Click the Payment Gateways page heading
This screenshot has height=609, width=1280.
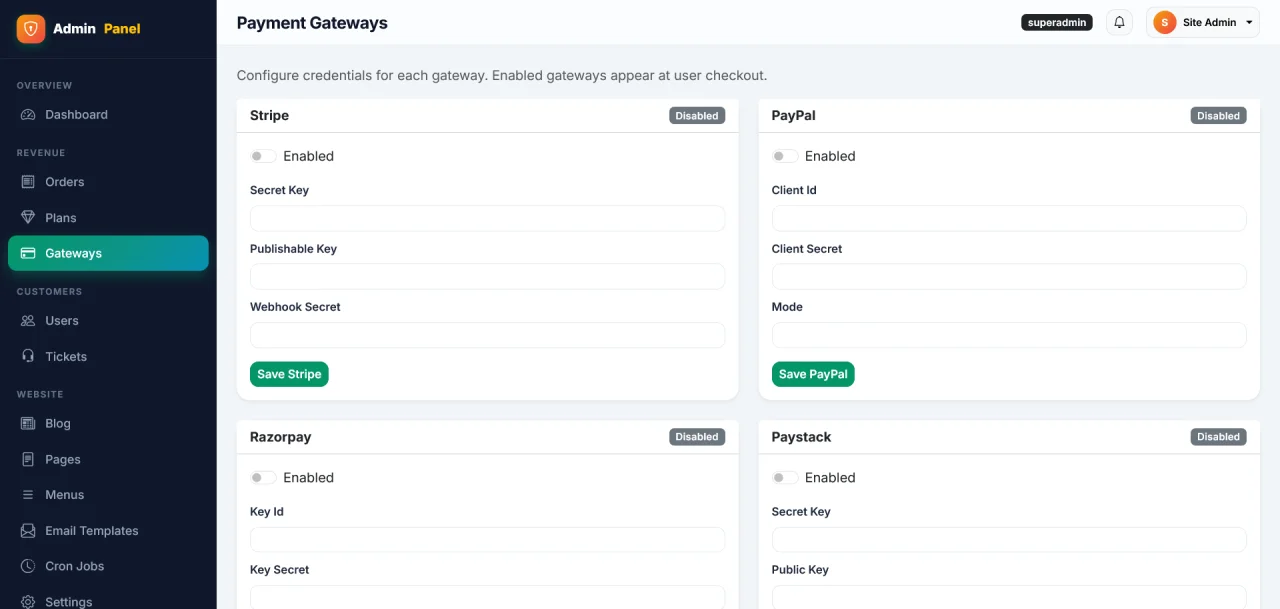pyautogui.click(x=312, y=22)
